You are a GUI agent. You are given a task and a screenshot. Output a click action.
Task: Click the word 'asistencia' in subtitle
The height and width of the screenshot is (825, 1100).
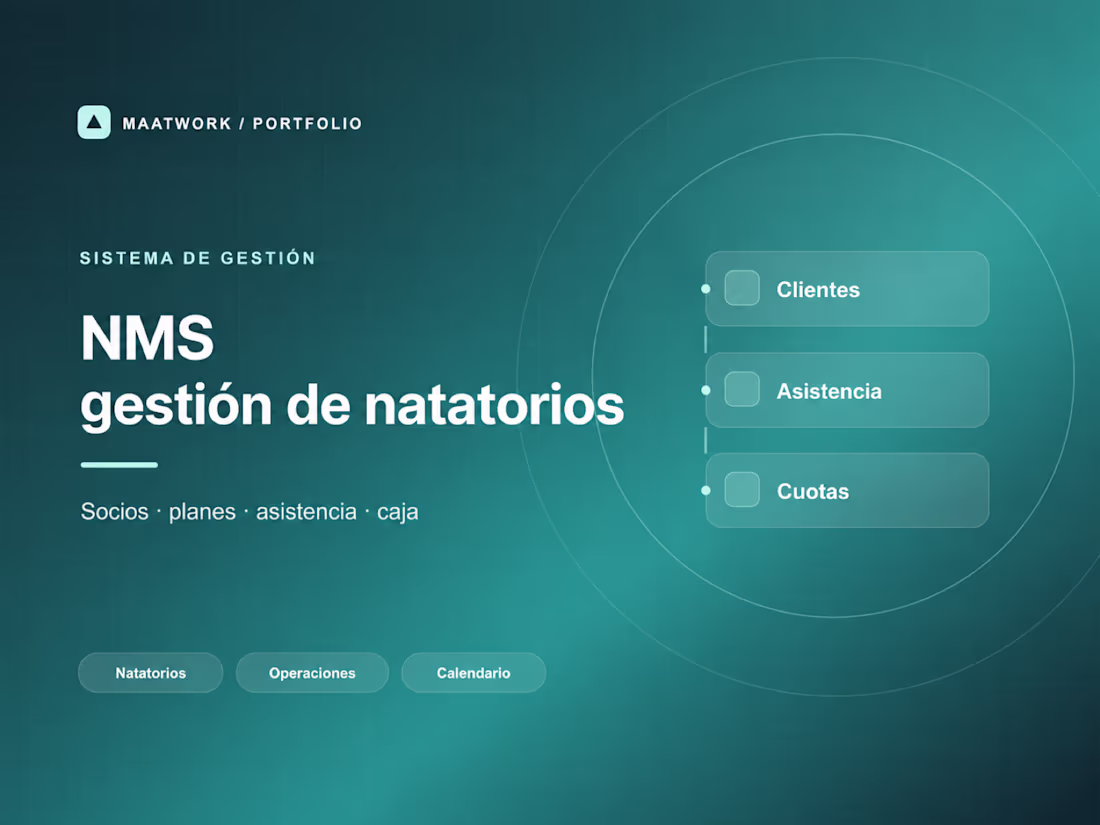306,511
